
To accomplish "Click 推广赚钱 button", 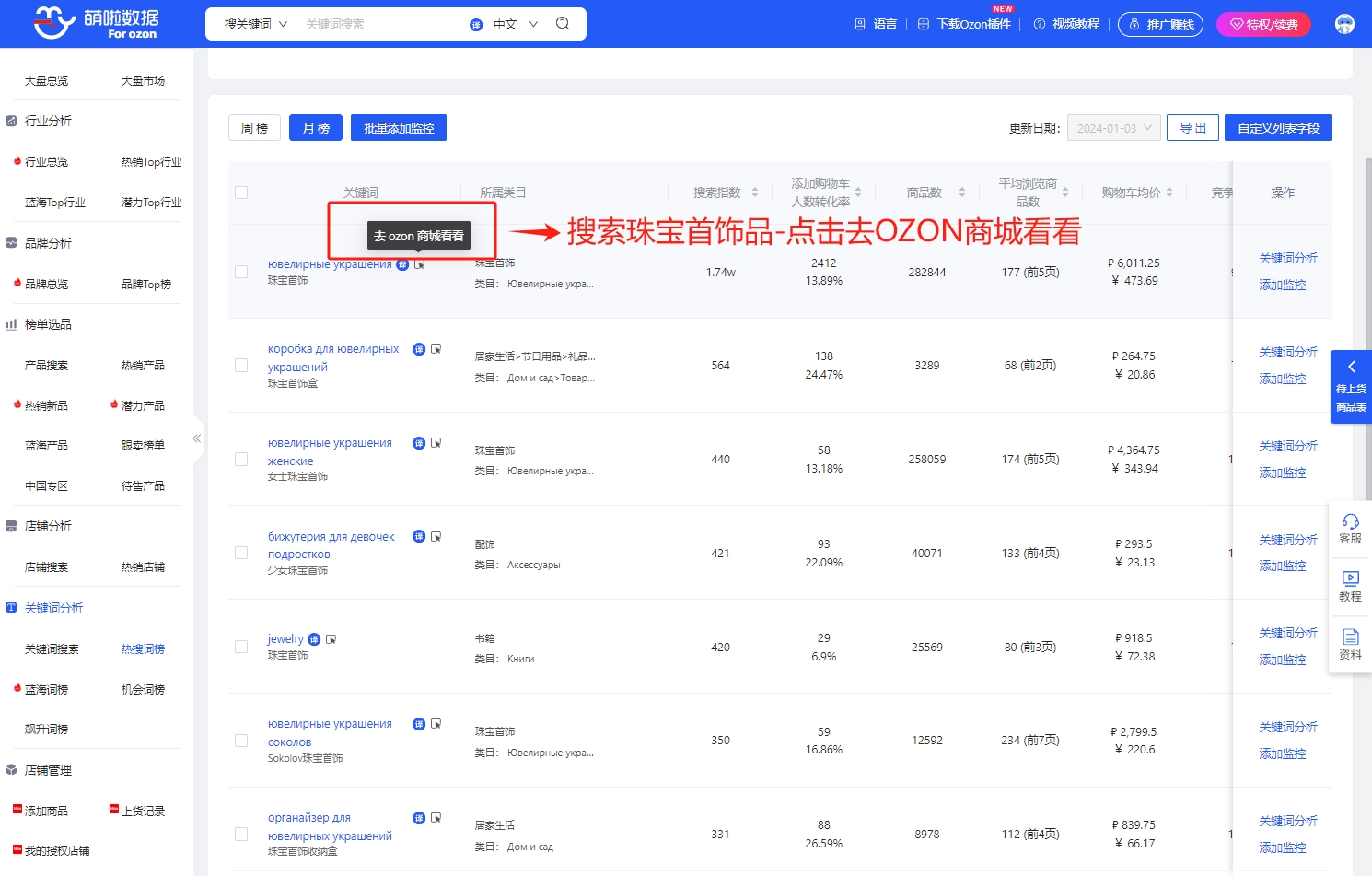I will (1161, 25).
